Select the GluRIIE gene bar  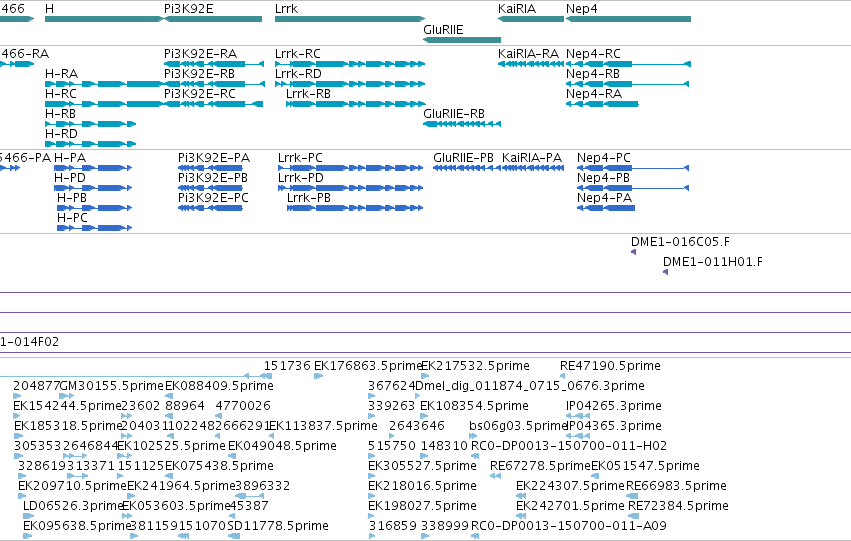462,40
